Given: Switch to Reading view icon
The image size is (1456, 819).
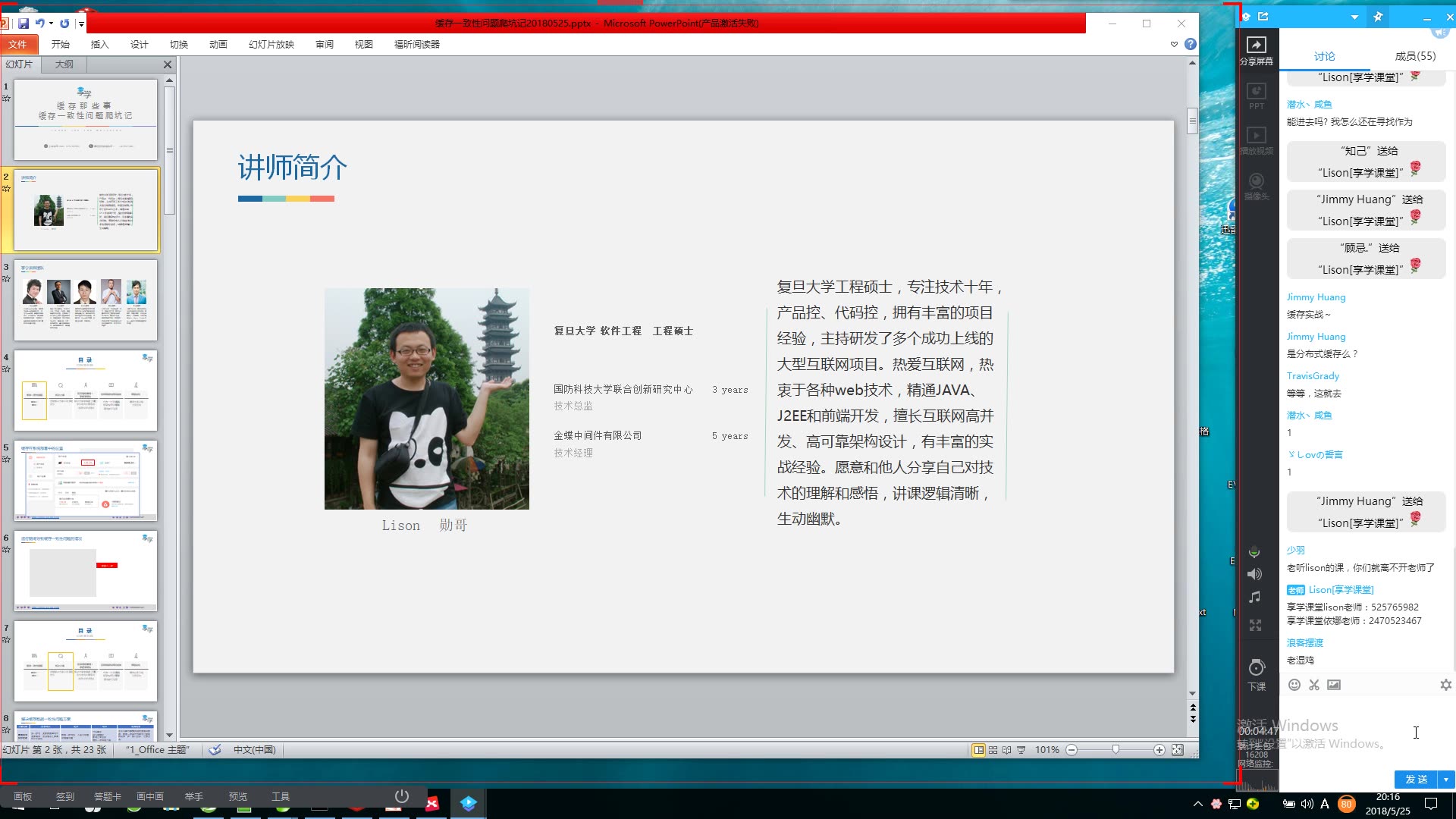Looking at the screenshot, I should (1006, 750).
